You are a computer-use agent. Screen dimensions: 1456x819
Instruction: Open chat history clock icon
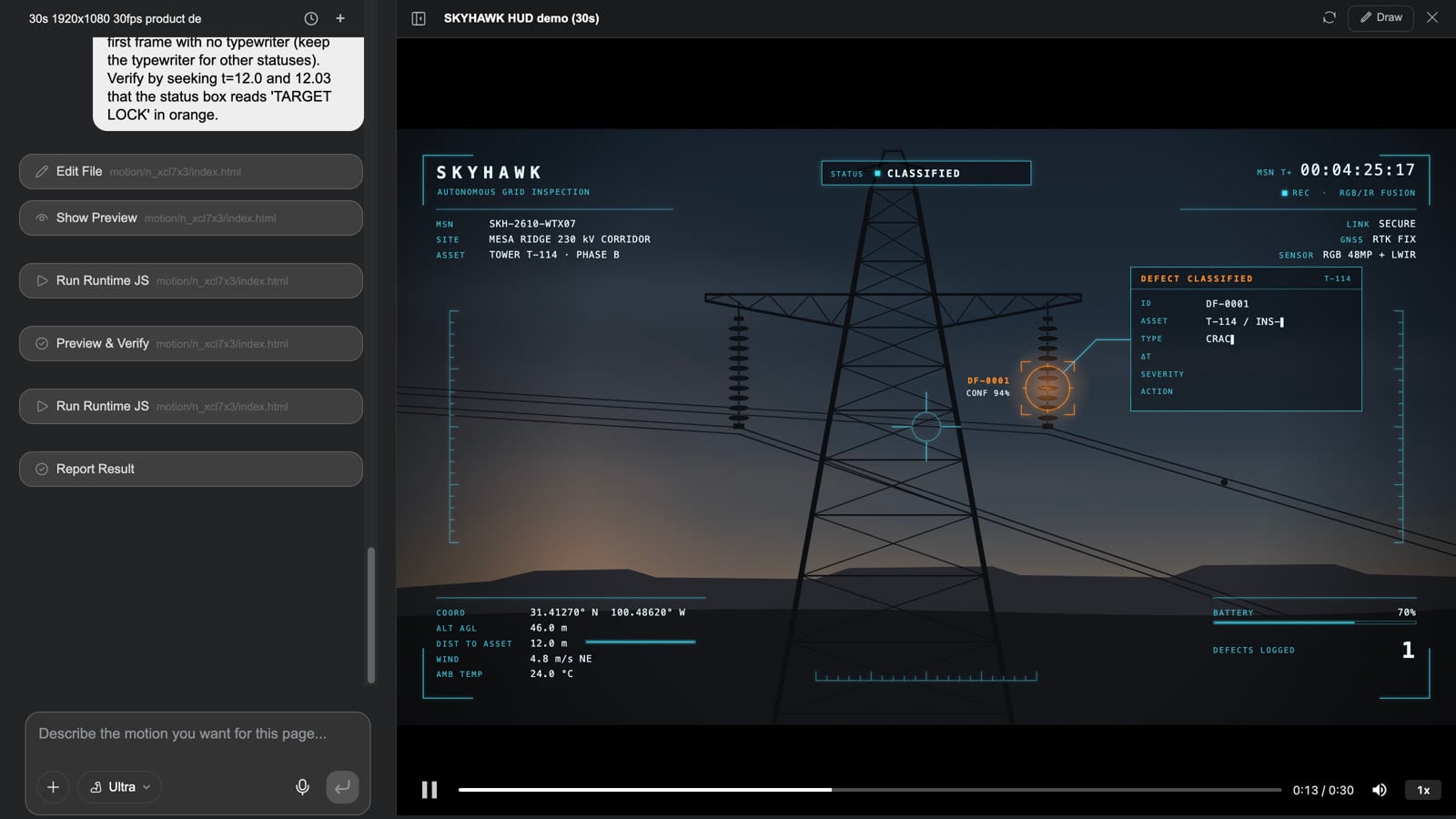pos(311,18)
